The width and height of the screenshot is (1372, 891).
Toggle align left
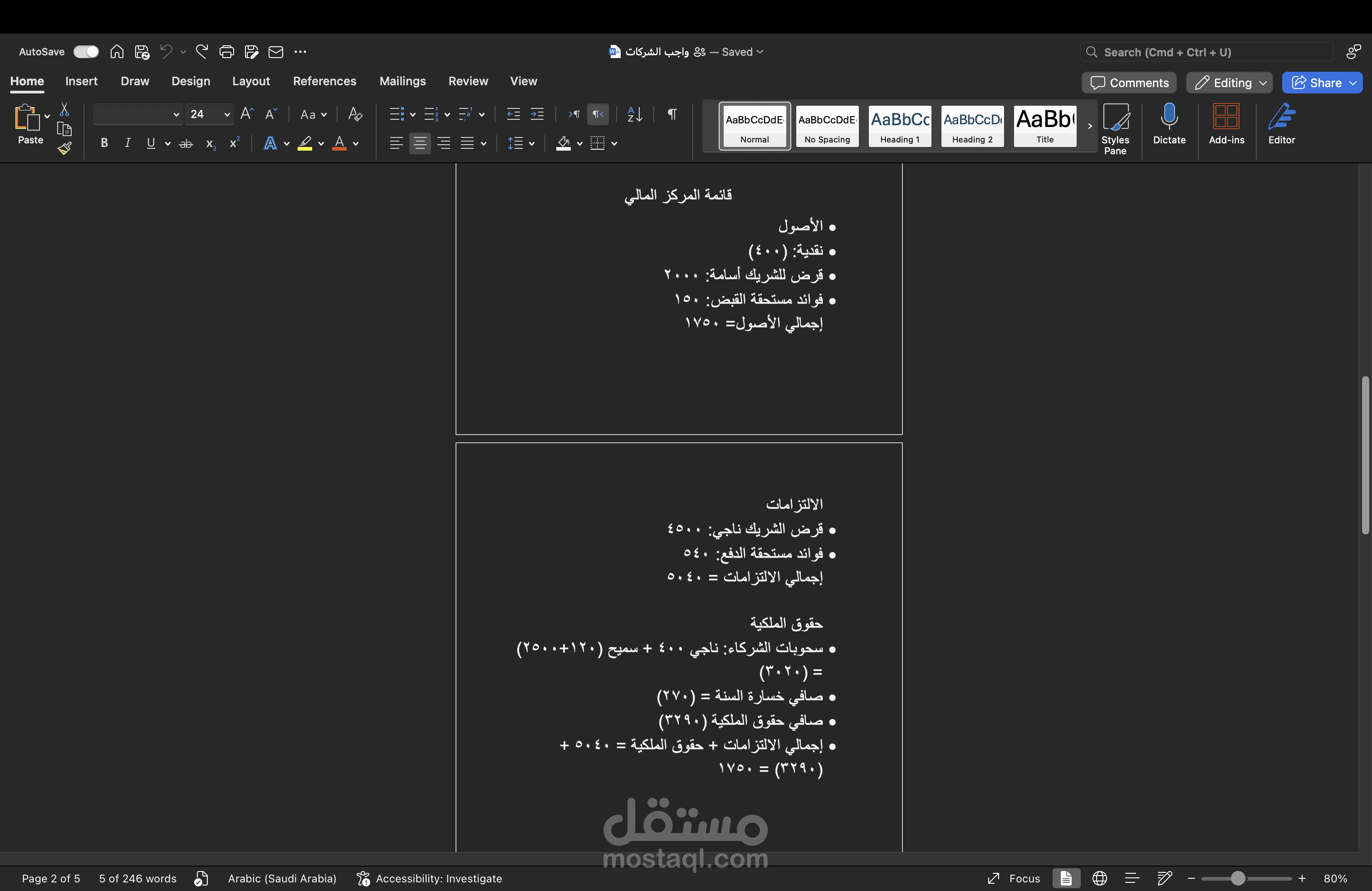tap(396, 143)
